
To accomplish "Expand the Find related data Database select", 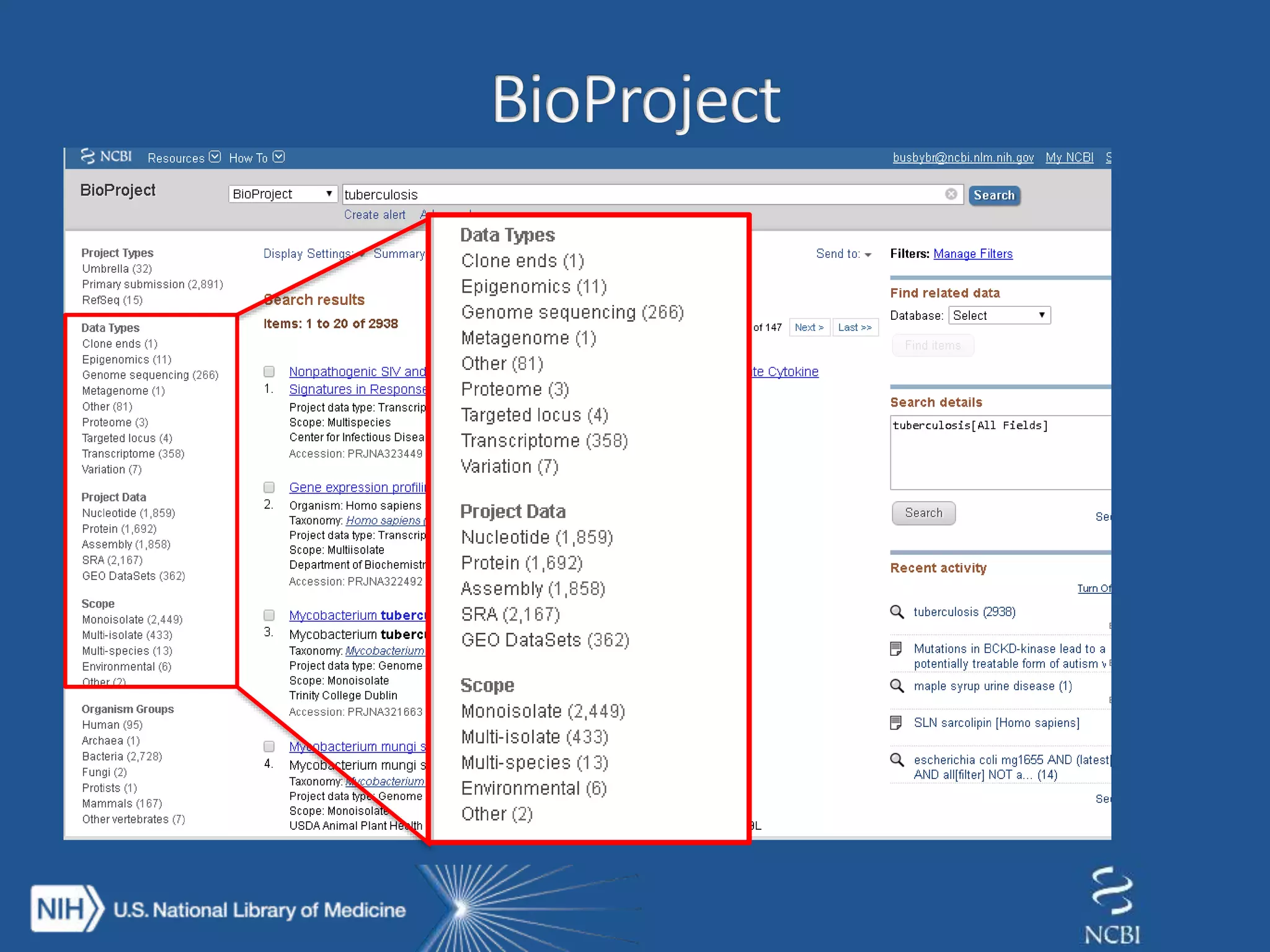I will tap(999, 315).
